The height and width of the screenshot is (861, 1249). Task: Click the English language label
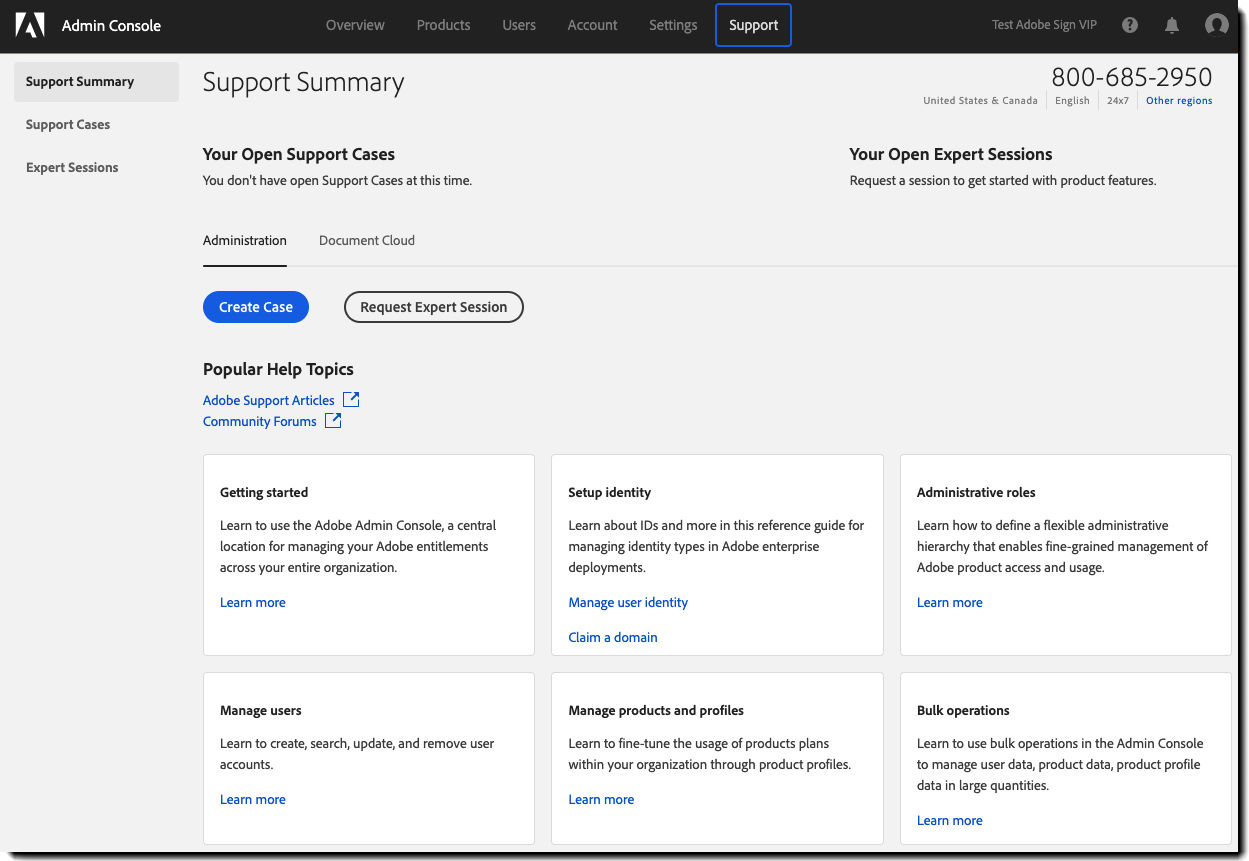[x=1072, y=101]
